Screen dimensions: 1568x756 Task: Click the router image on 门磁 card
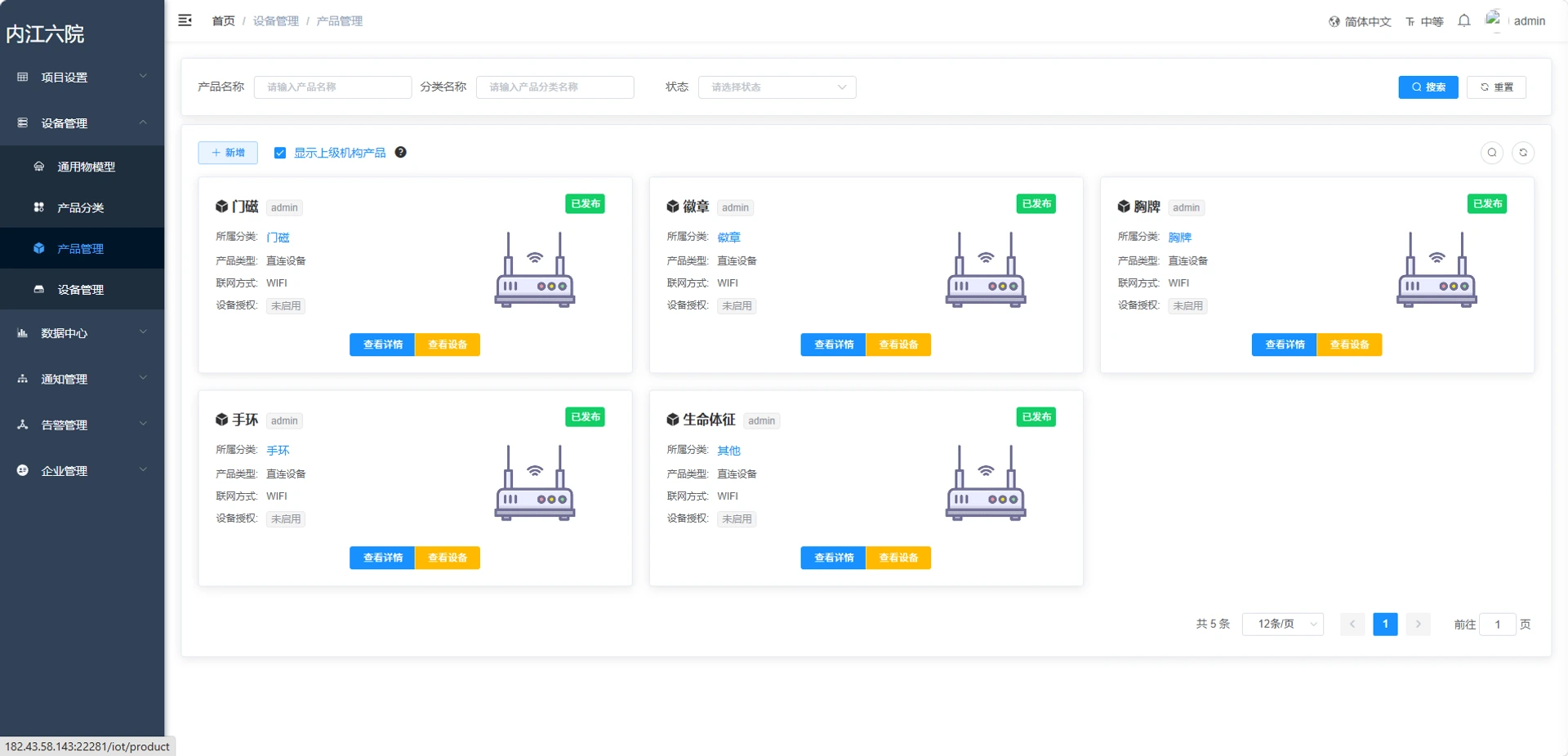point(535,269)
